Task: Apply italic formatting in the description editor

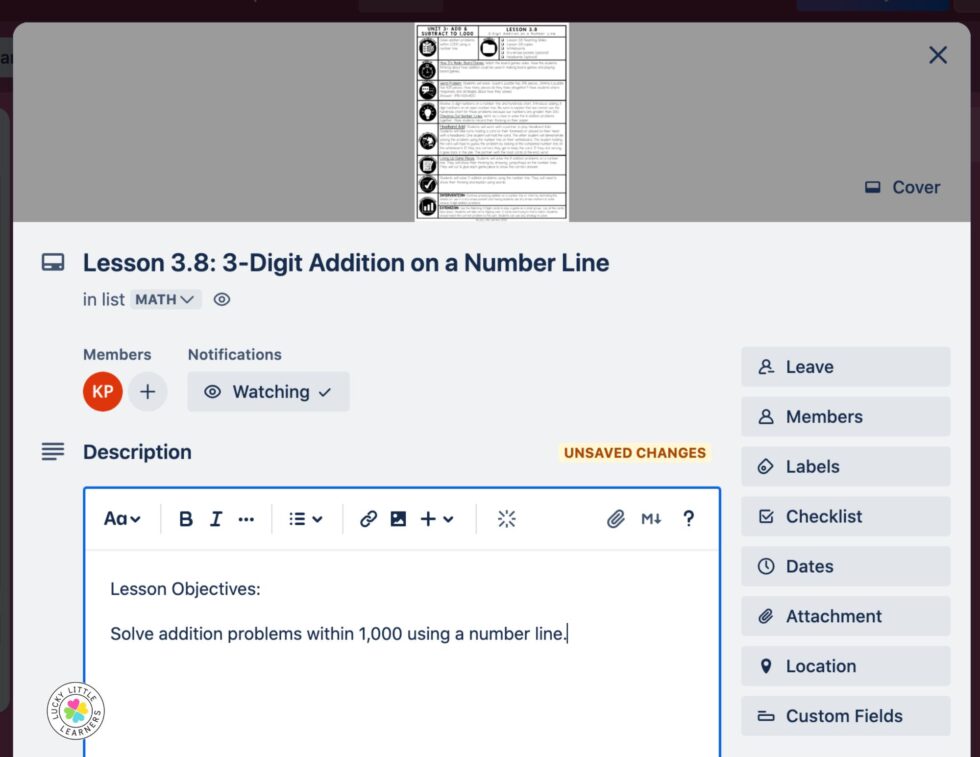Action: click(217, 519)
